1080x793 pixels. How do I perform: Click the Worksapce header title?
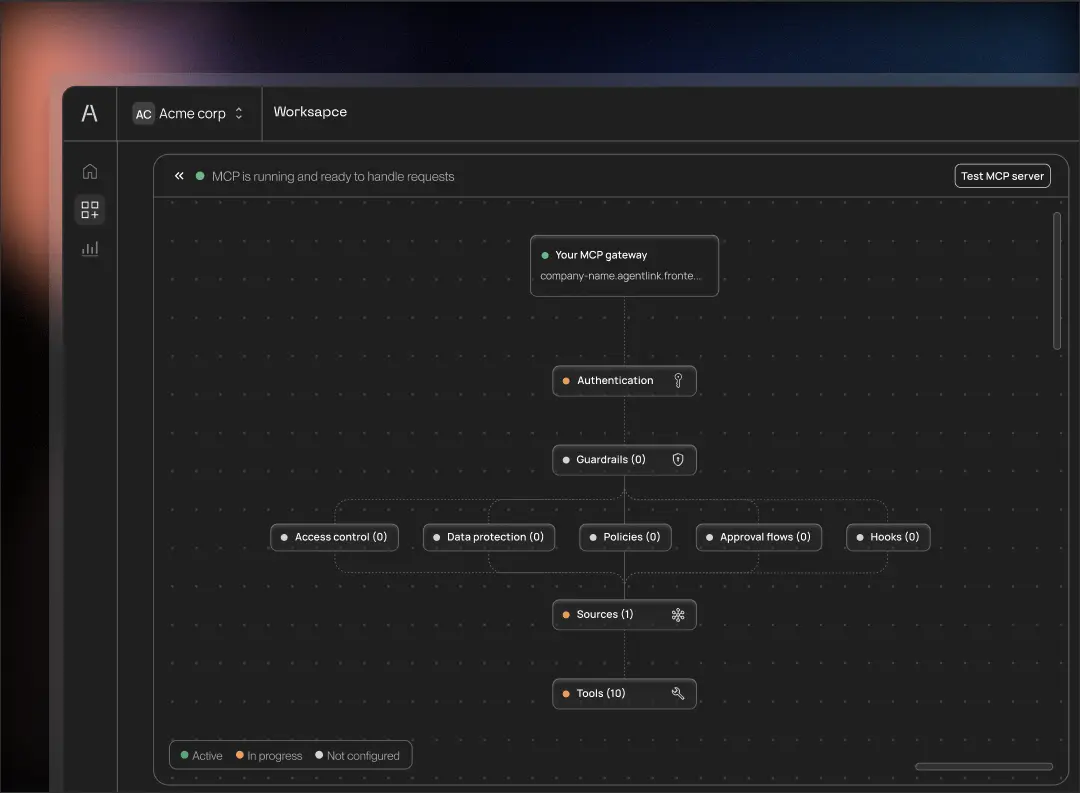(x=310, y=112)
